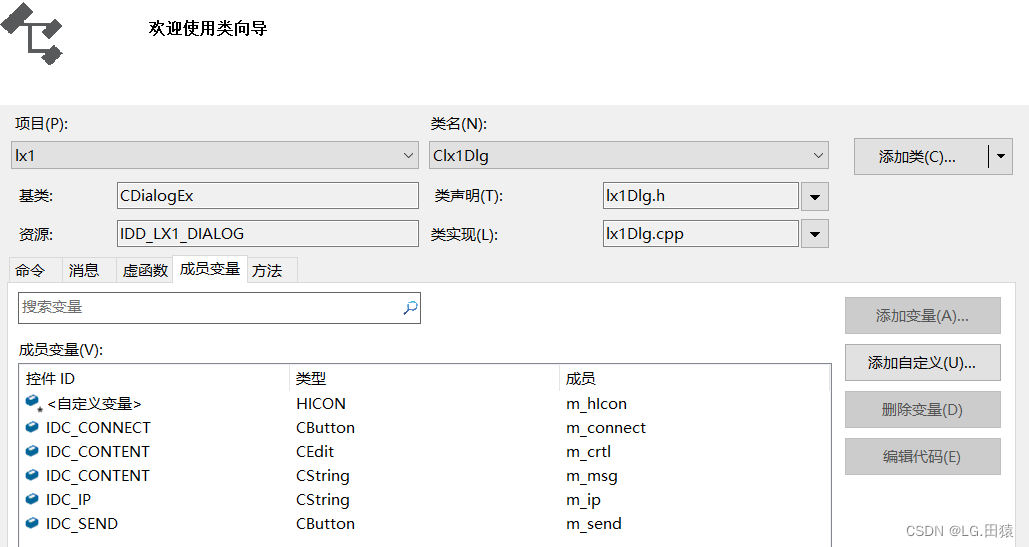Expand the arrow next to lx1Dlg.cpp
The image size is (1029, 547).
814,234
